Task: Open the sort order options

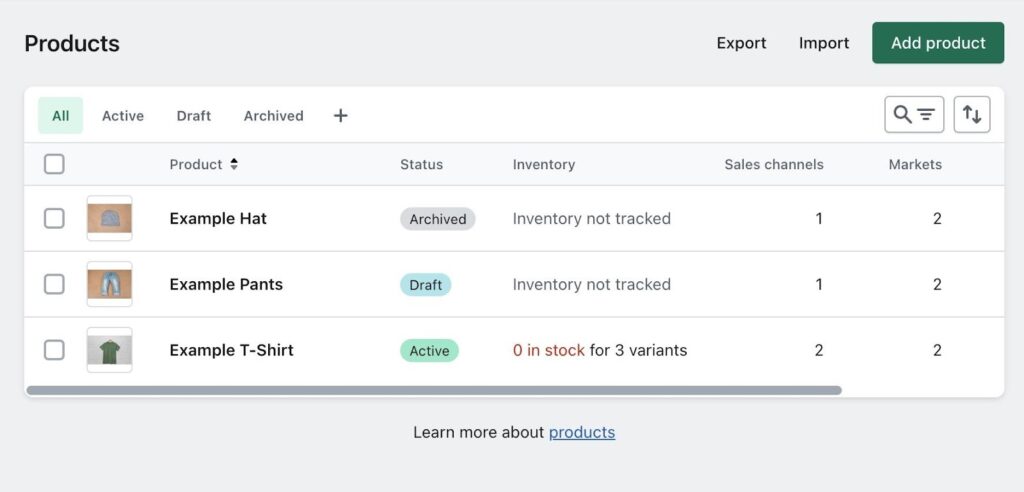Action: coord(971,115)
